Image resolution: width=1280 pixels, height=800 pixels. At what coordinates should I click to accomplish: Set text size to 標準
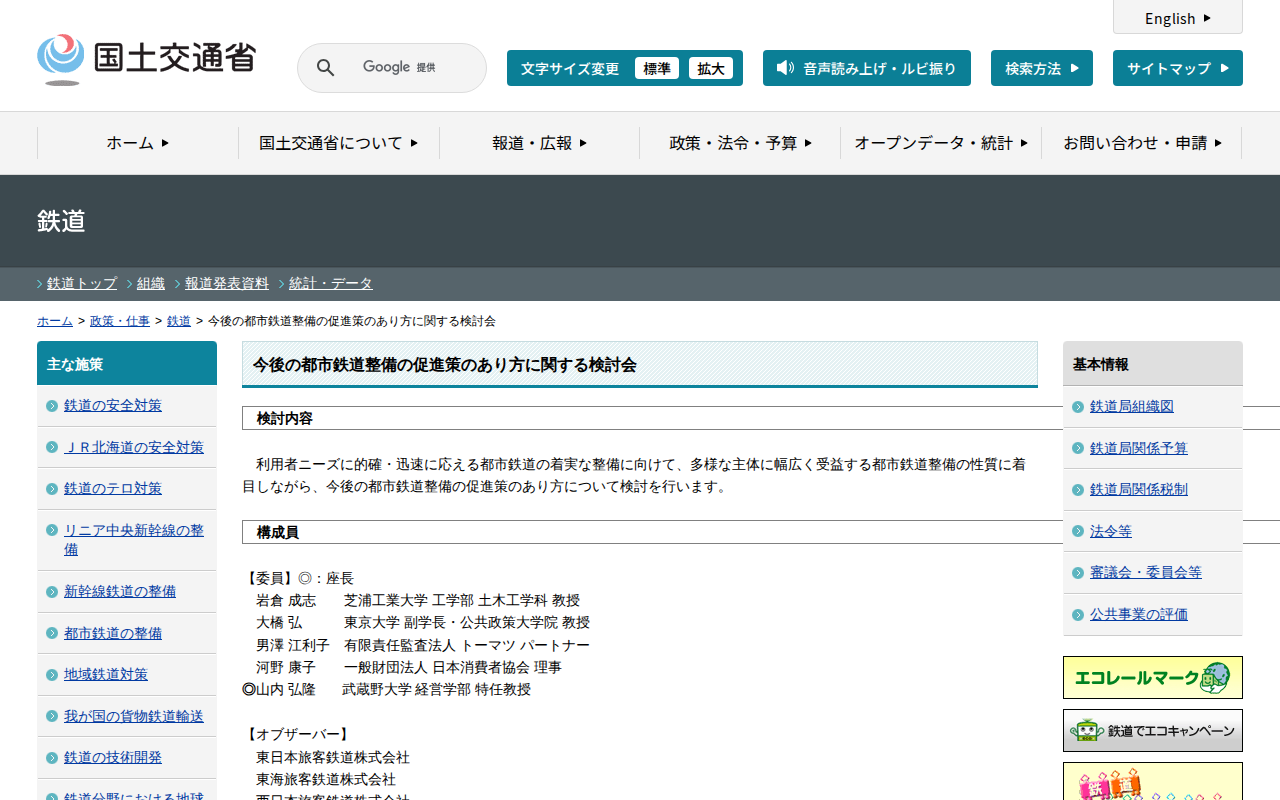(657, 68)
